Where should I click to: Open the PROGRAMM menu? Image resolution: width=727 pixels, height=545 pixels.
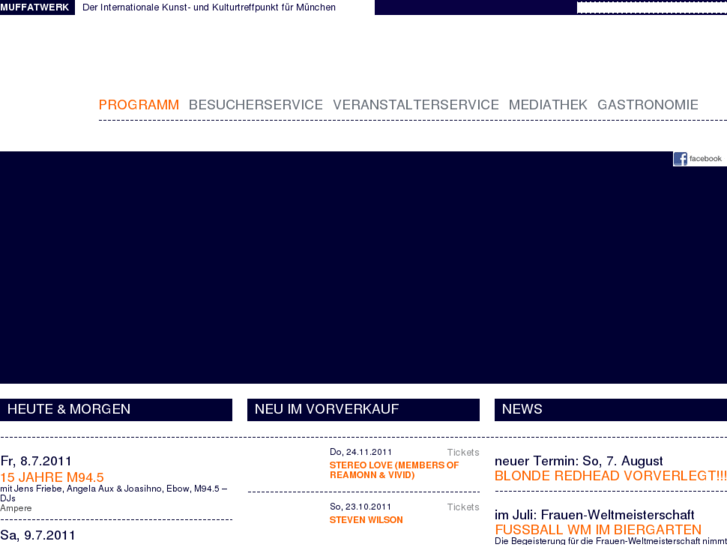139,105
